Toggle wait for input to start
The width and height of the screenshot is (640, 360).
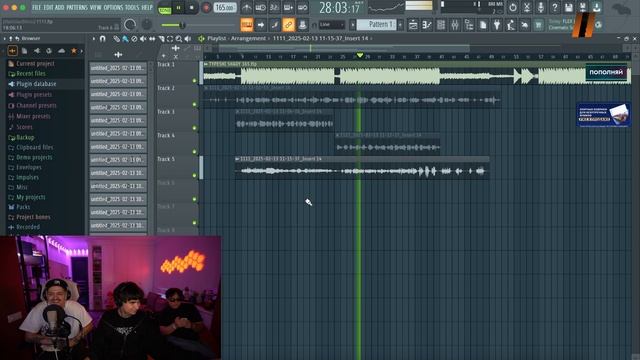click(260, 7)
